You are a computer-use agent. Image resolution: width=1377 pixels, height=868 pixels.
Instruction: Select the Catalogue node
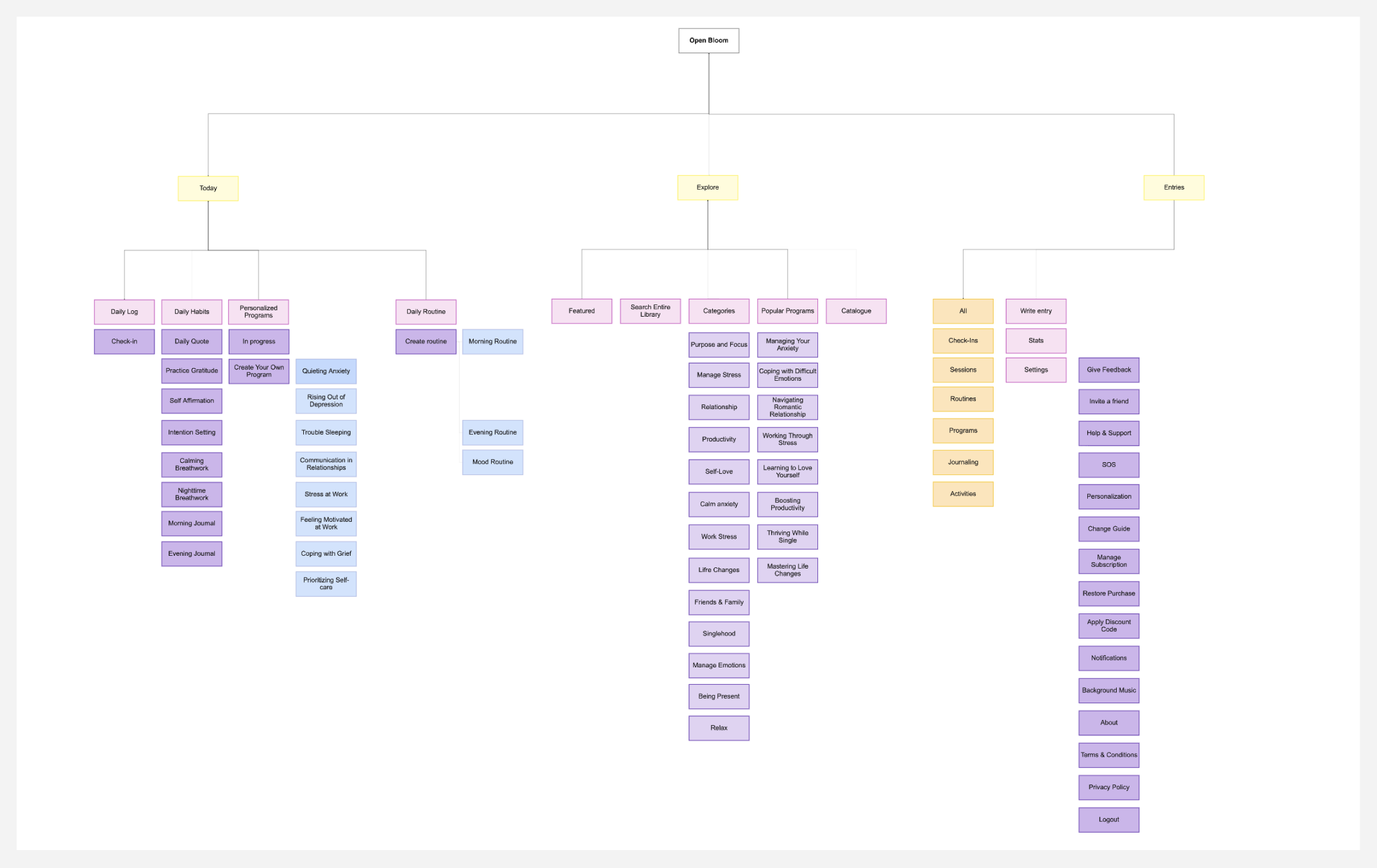(856, 311)
